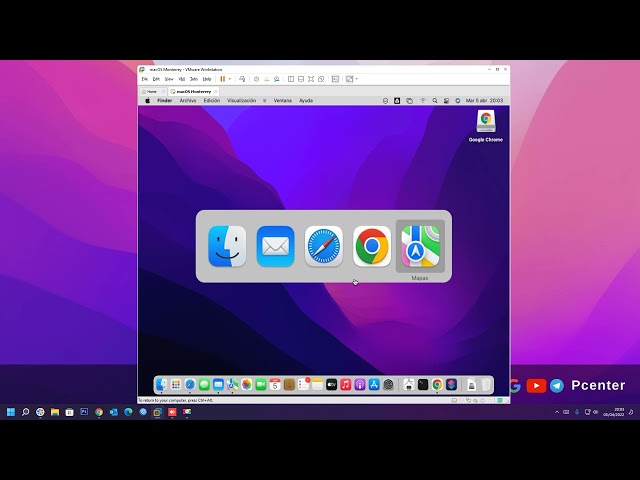Viewport: 640px width, 480px height.
Task: Open Spotlight search in macOS menu bar
Action: pos(435,100)
